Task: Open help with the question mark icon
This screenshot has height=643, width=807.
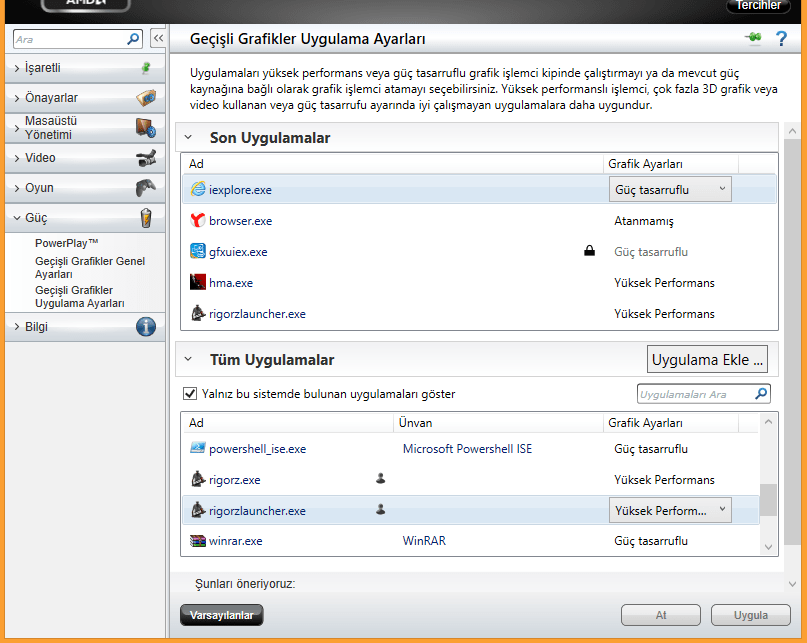Action: (781, 39)
